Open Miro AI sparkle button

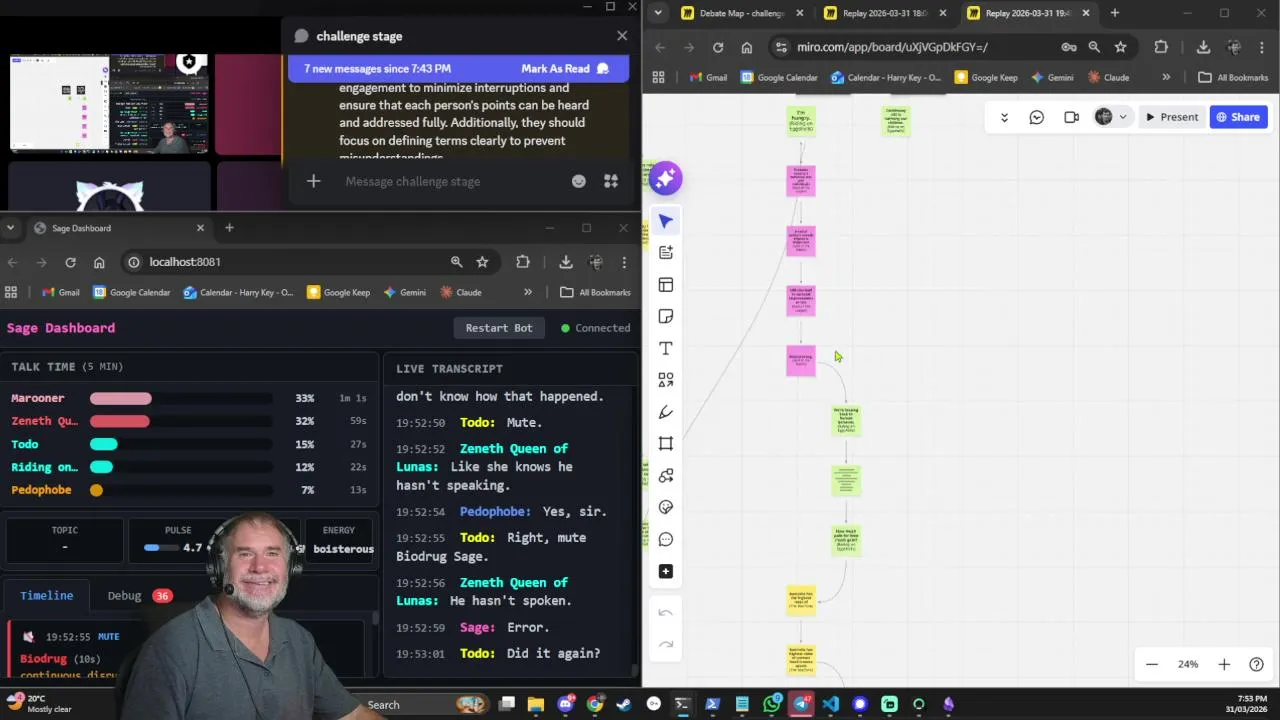pyautogui.click(x=665, y=178)
